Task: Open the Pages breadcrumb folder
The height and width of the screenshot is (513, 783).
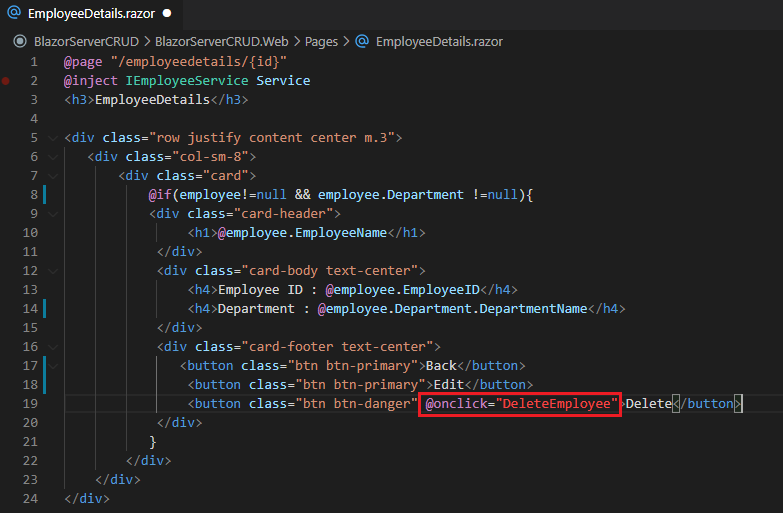Action: [x=321, y=42]
